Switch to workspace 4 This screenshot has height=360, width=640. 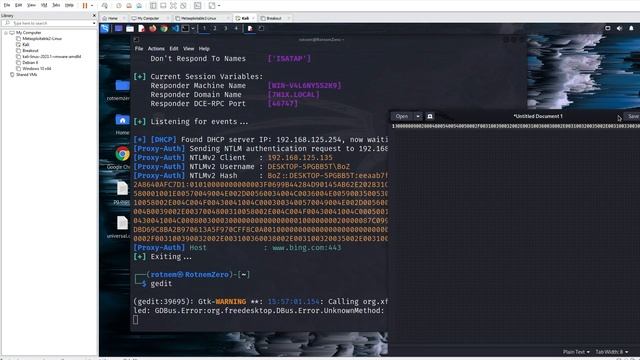click(x=236, y=28)
